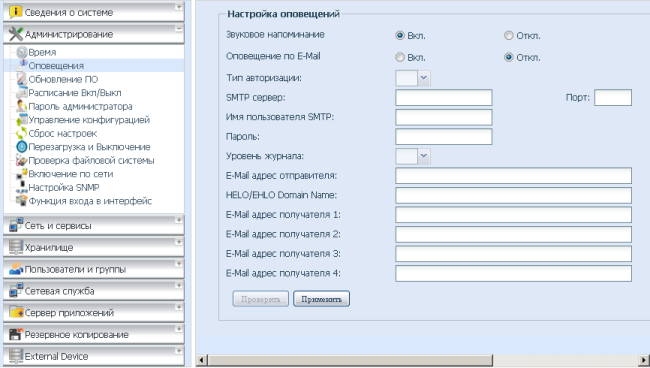Click the device icon beside External Device
This screenshot has width=650, height=368.
pyautogui.click(x=16, y=356)
